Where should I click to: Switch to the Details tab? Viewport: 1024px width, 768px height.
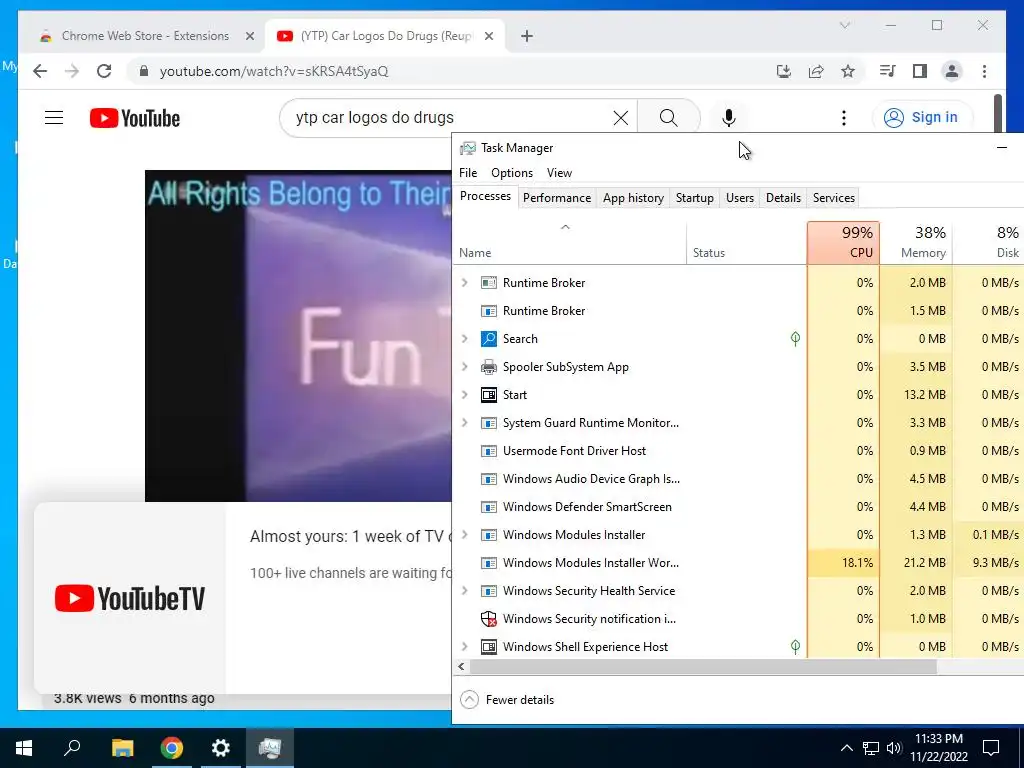click(783, 198)
